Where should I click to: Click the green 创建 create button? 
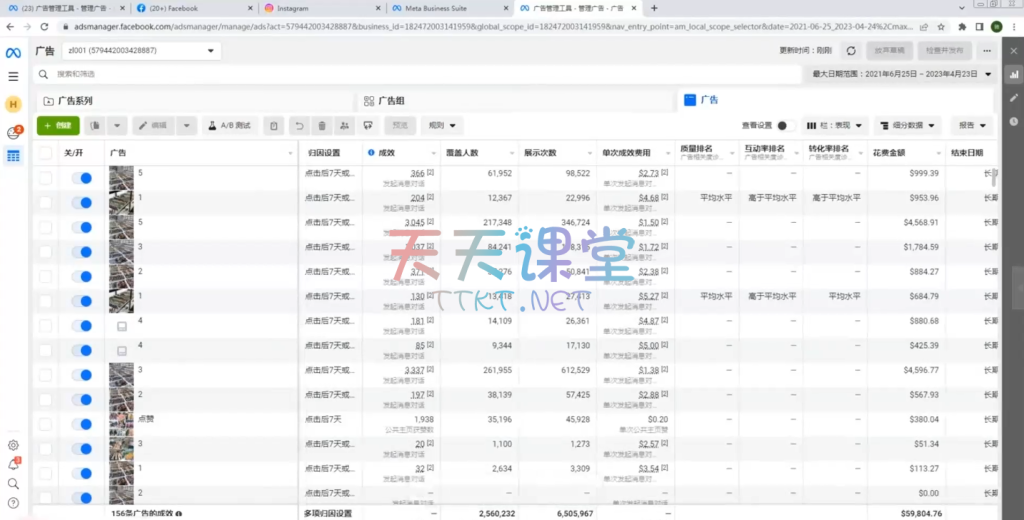(x=58, y=126)
